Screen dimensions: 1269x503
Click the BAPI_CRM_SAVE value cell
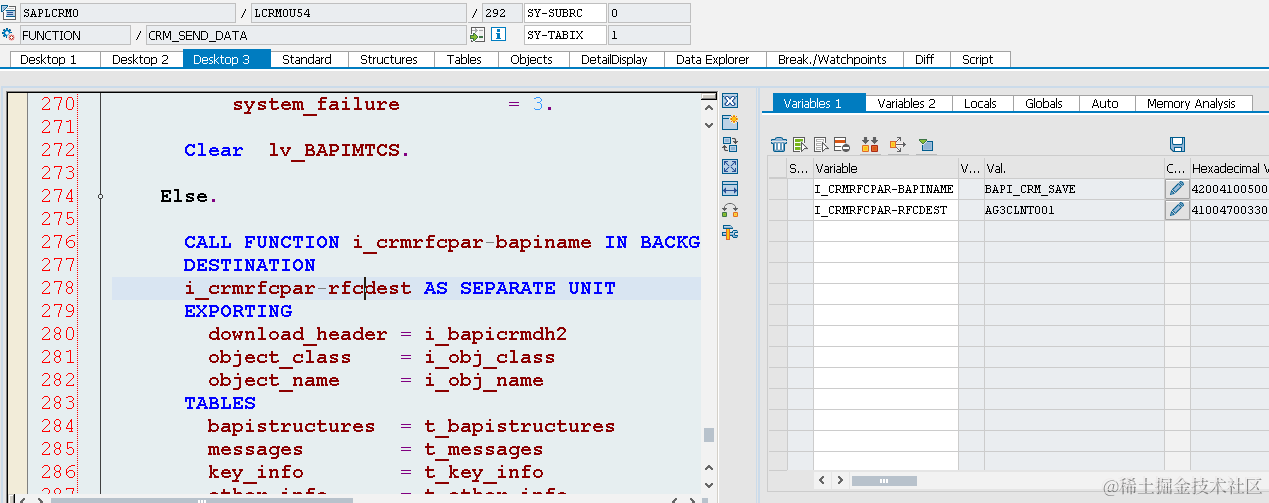1073,188
